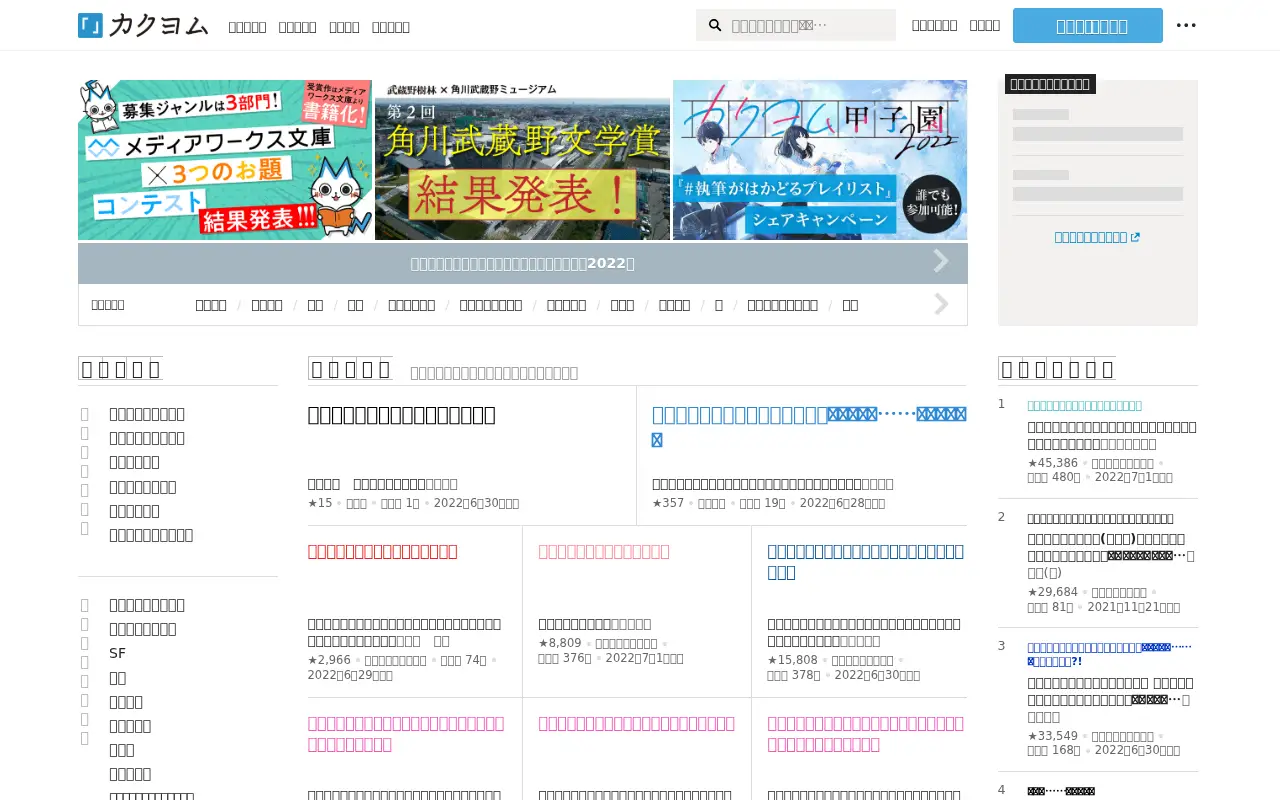Open the dark-blue story rated 15,808 stars
1280x800 pixels.
[866, 561]
